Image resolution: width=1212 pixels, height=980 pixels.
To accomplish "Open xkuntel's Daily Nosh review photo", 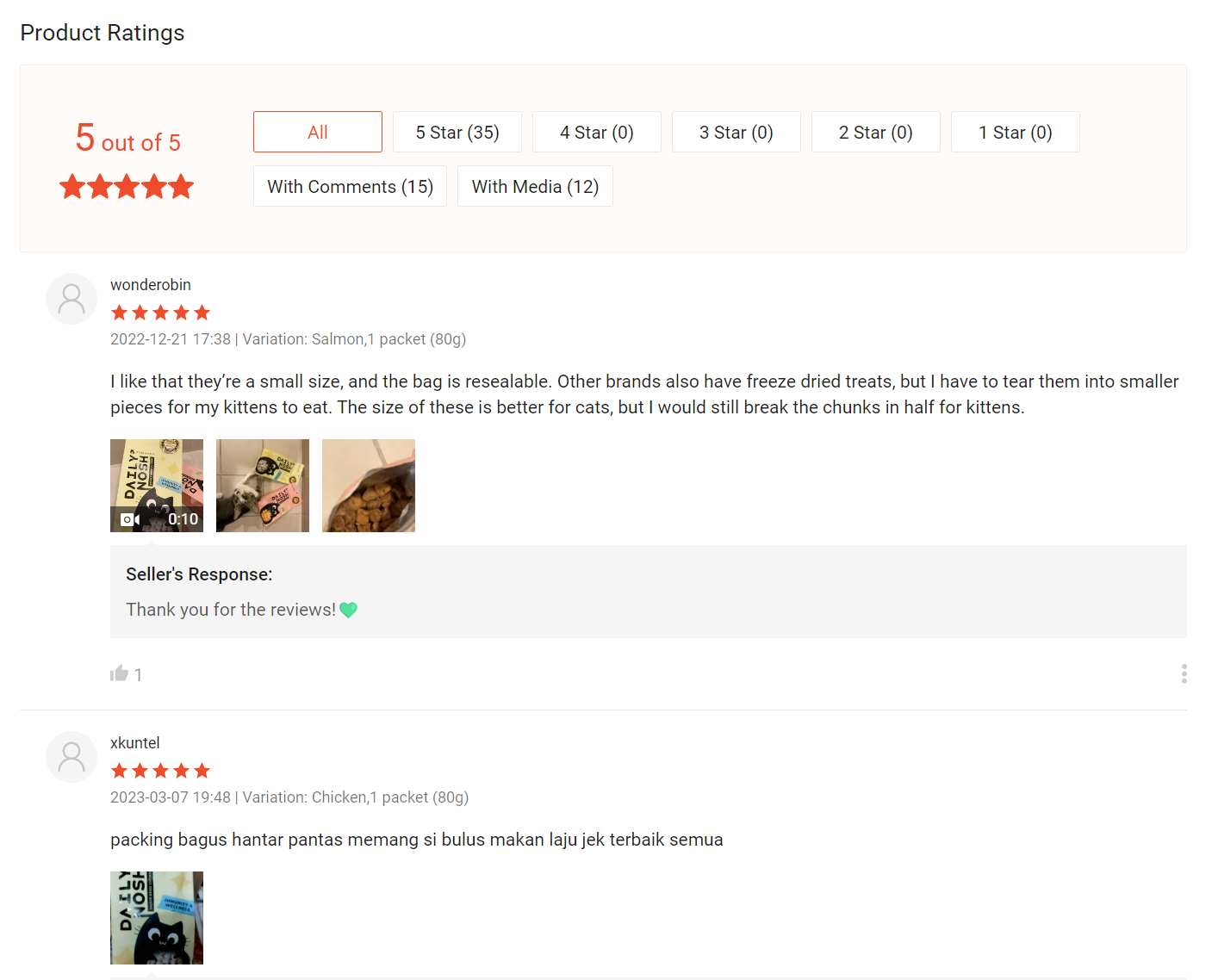I will click(157, 918).
